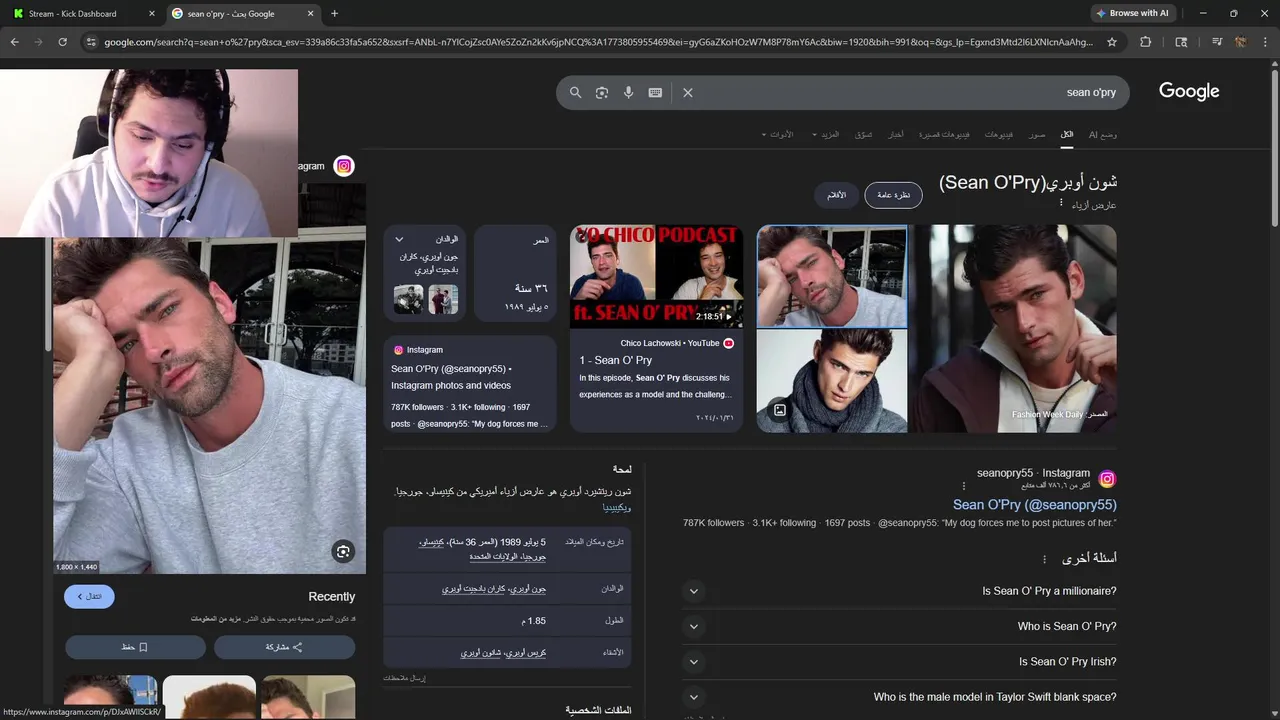Open the الأدوات tools dropdown
Image resolution: width=1280 pixels, height=720 pixels.
tap(777, 134)
